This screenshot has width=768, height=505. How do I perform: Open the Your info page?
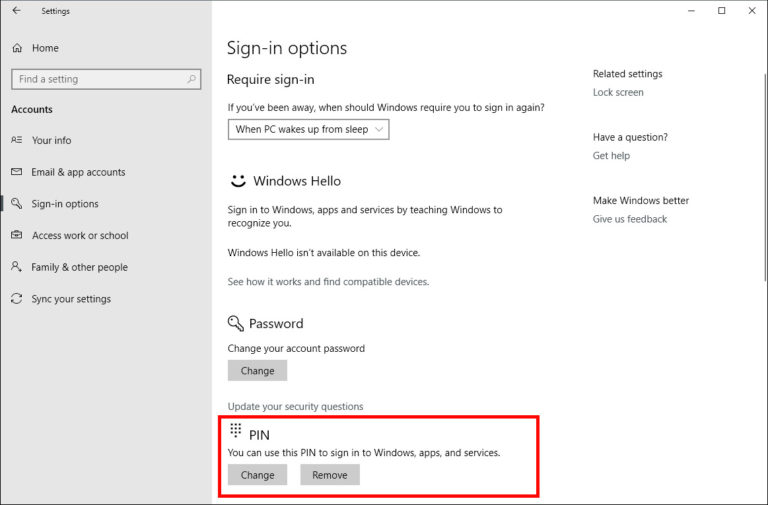51,140
